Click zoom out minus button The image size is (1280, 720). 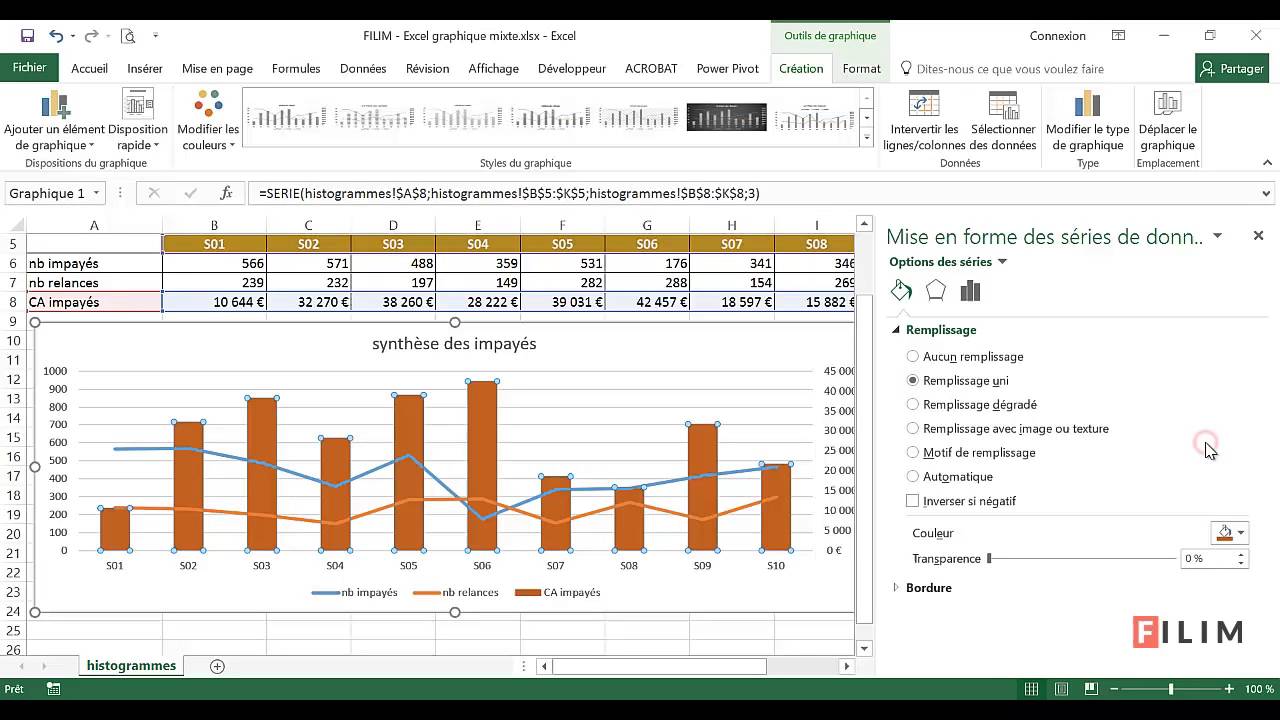pyautogui.click(x=1112, y=689)
